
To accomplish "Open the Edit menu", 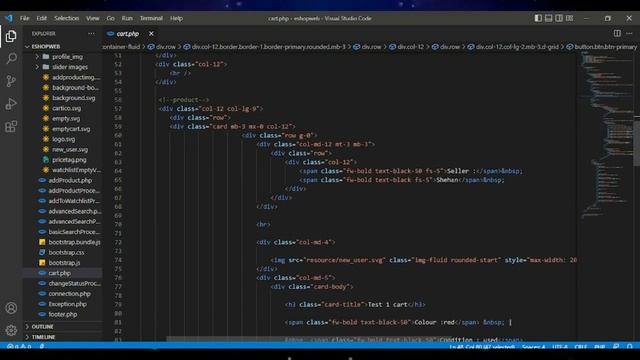I will click(x=42, y=18).
